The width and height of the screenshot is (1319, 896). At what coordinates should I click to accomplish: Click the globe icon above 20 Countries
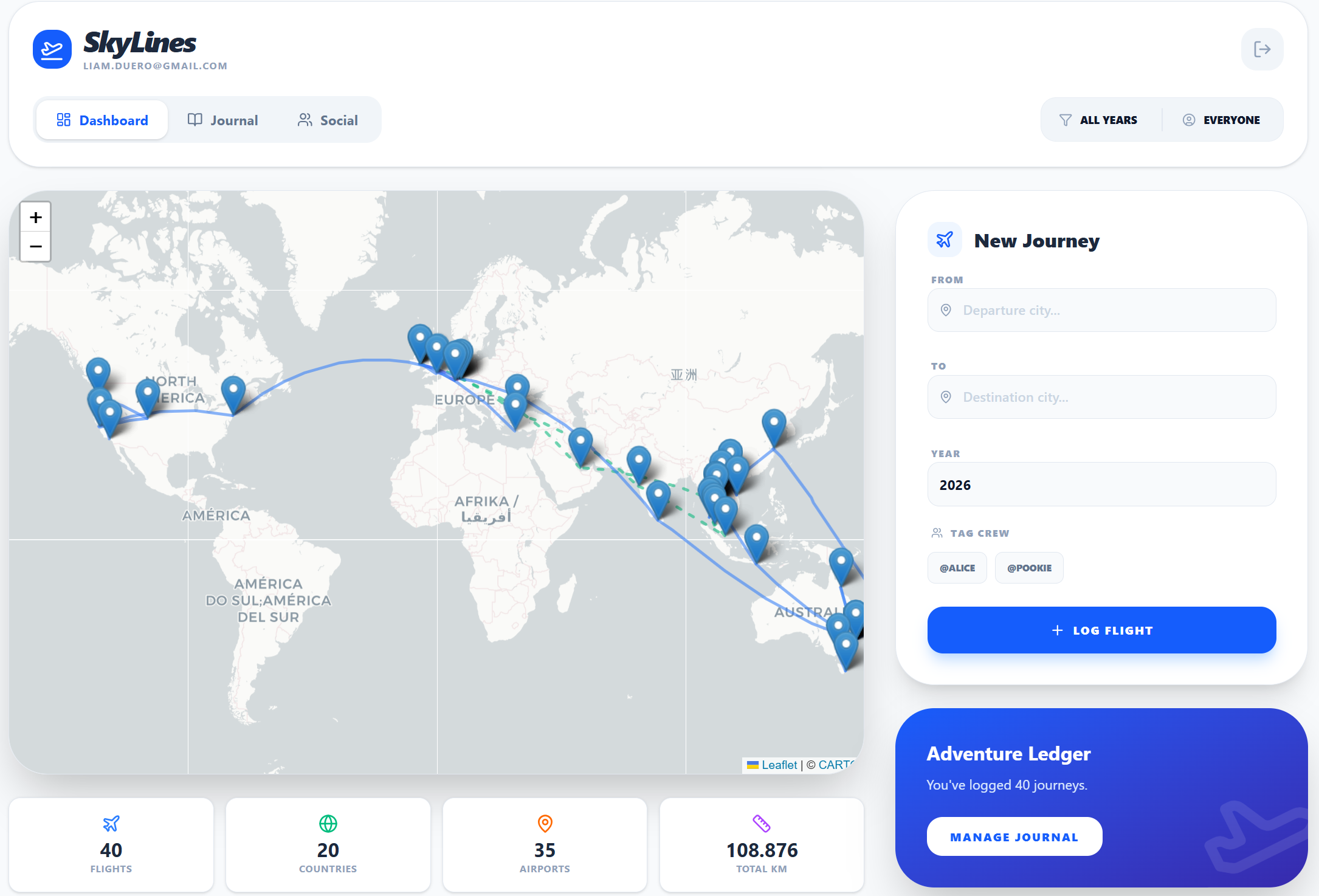click(328, 824)
